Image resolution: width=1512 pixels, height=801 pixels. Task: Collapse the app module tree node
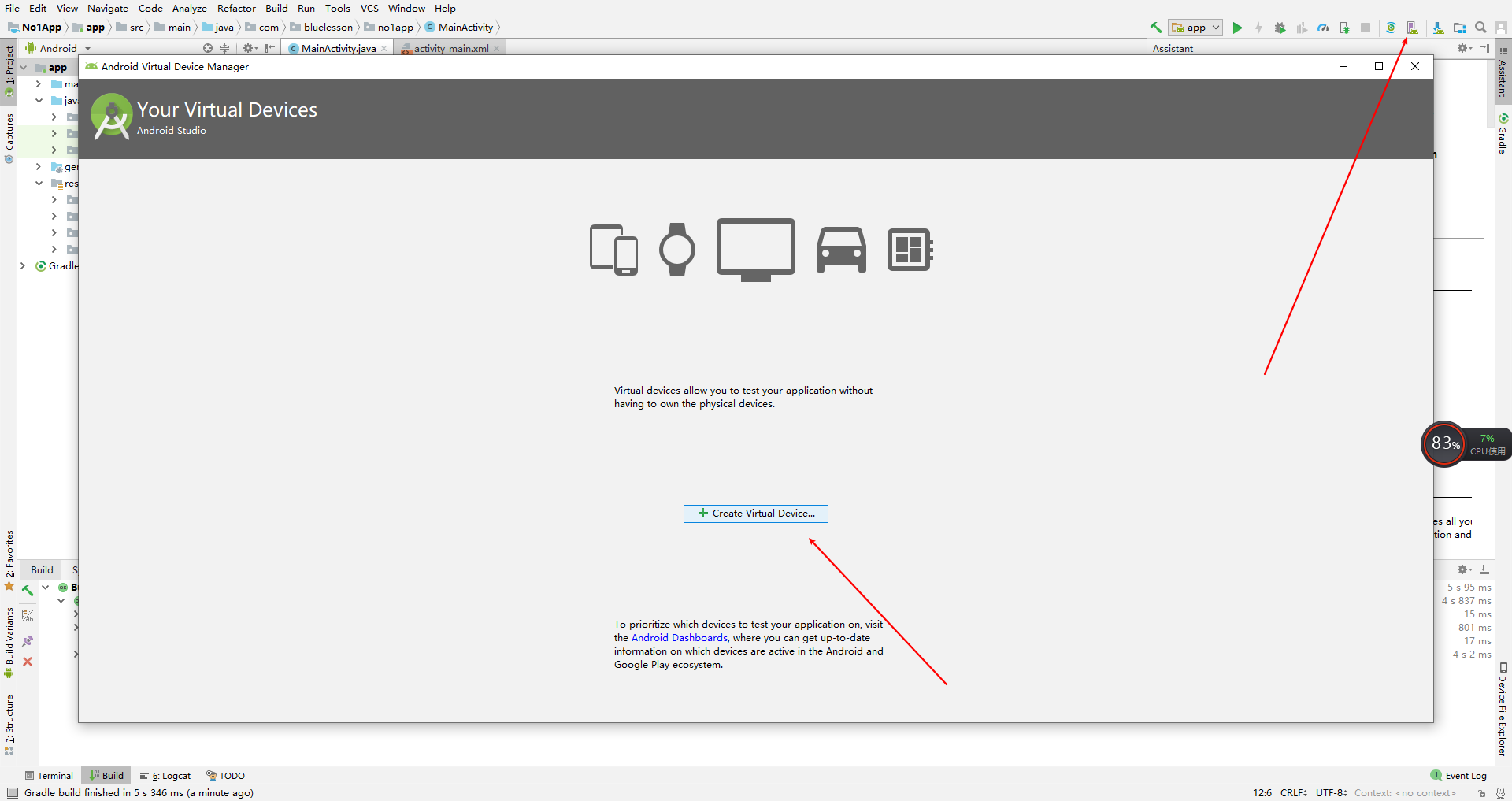click(x=24, y=68)
